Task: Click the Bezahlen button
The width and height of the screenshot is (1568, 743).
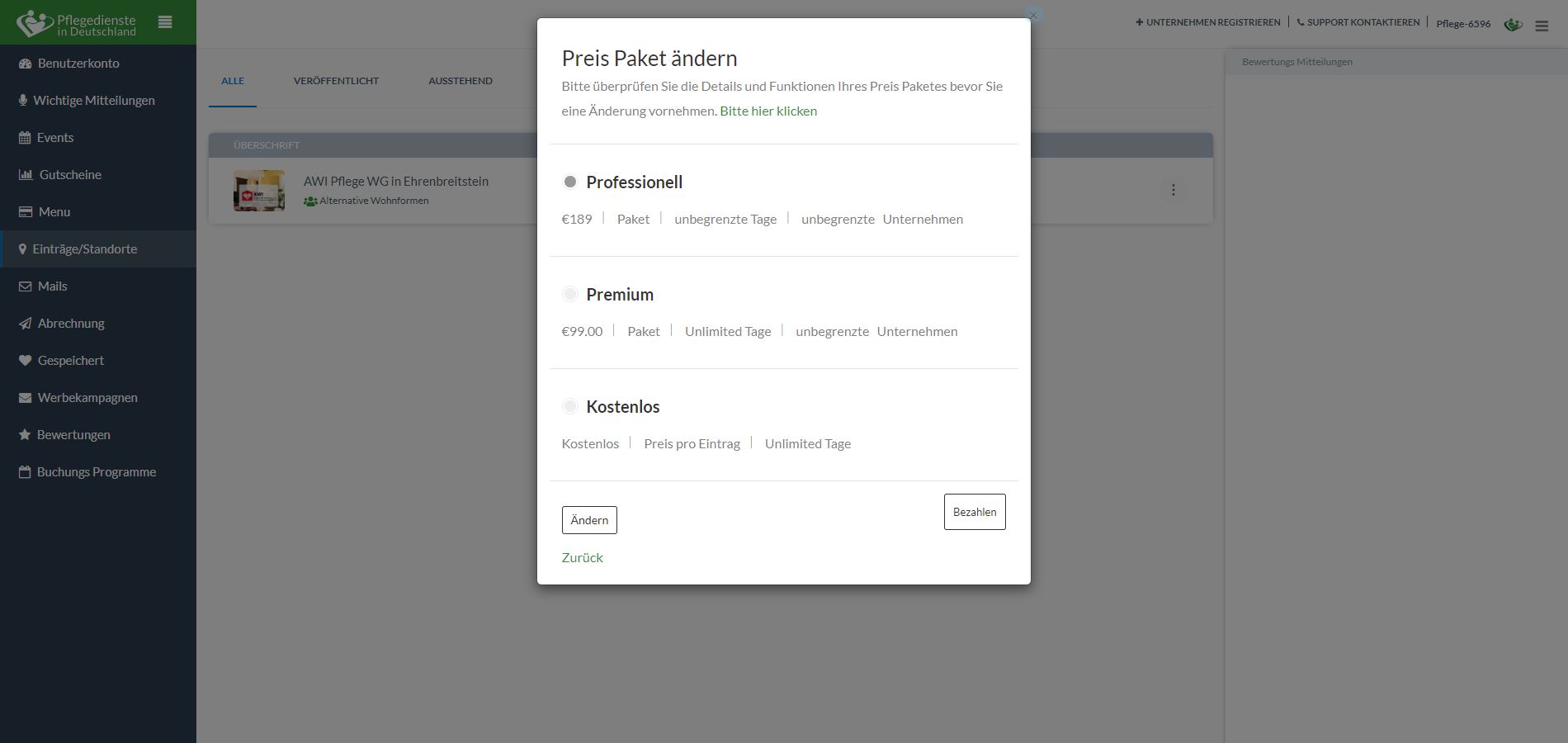Action: (x=975, y=512)
